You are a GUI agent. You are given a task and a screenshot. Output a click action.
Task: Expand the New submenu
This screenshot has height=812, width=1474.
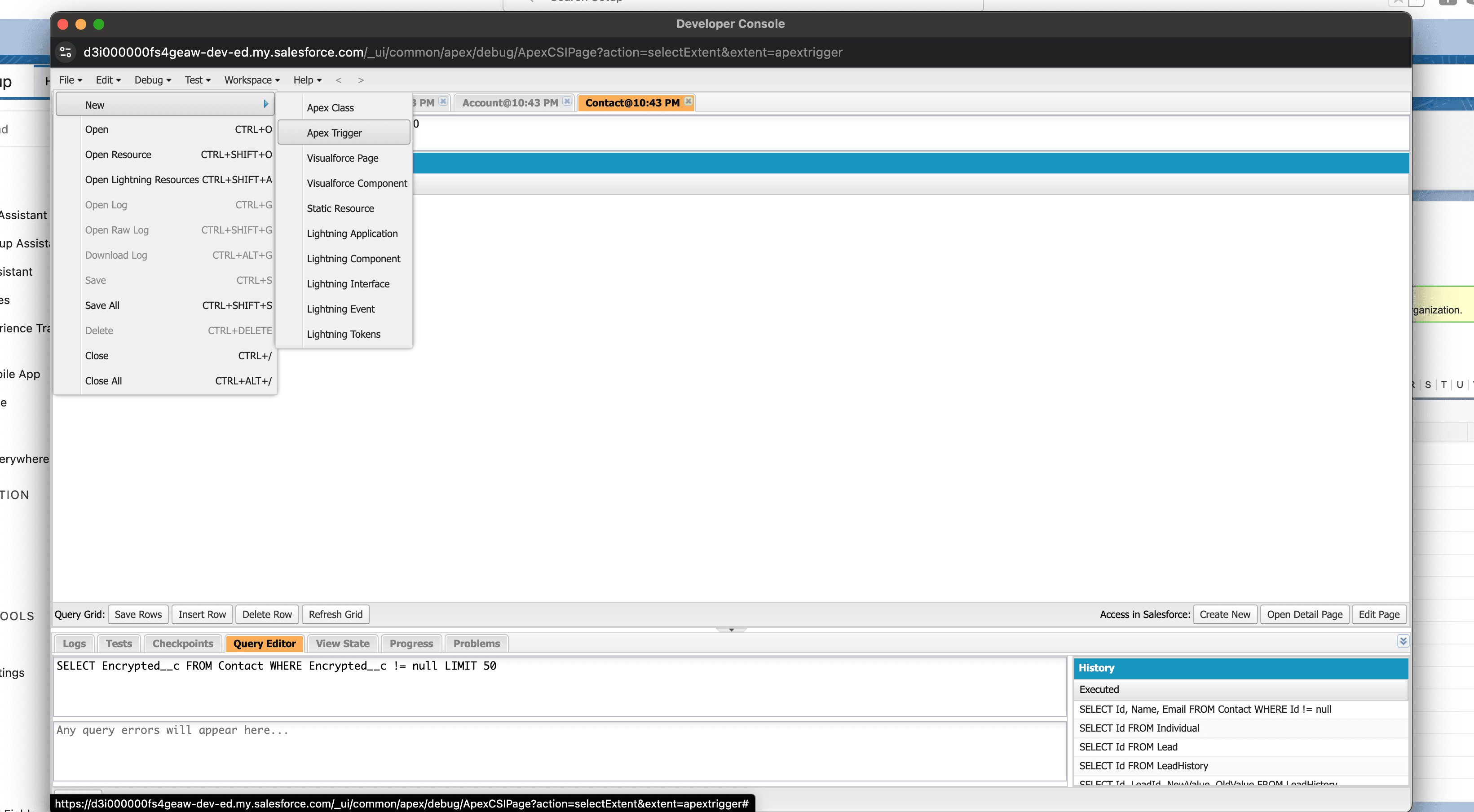165,104
